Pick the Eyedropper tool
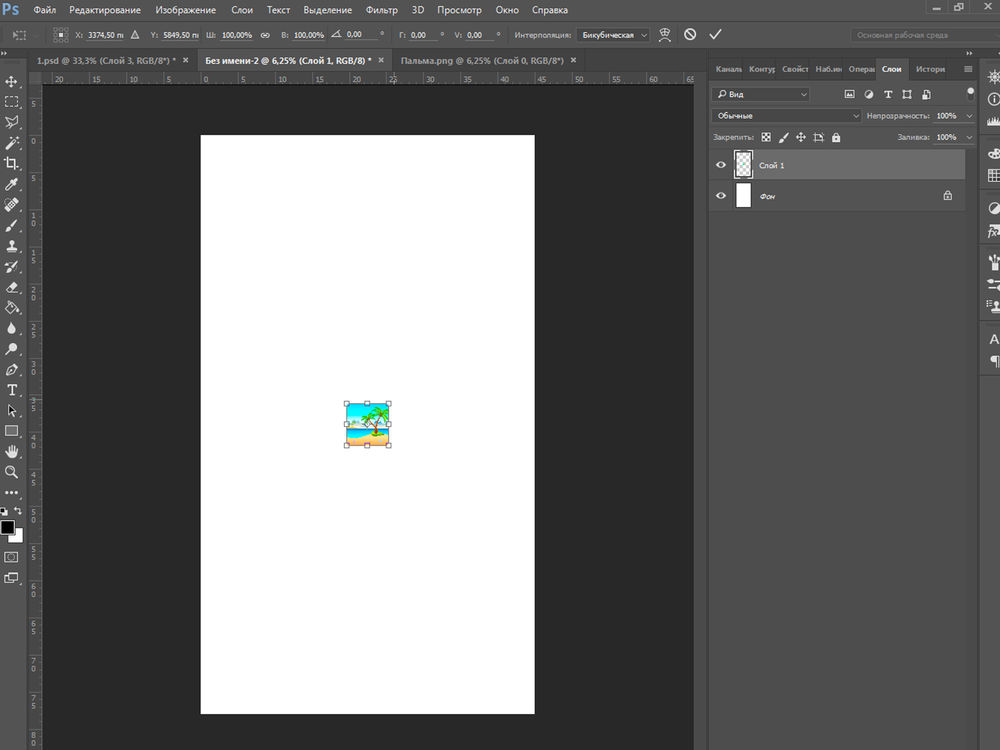Screen dimensions: 1000x750 pyautogui.click(x=12, y=184)
